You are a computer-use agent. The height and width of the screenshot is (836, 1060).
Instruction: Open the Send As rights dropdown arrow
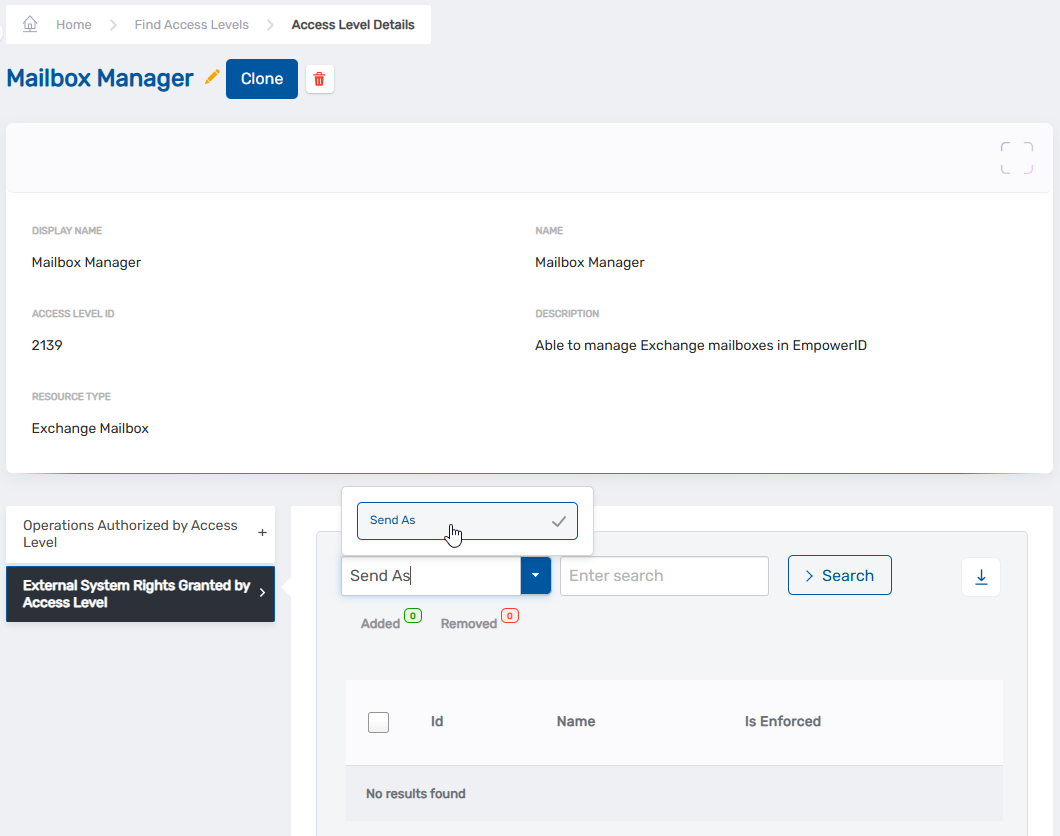pyautogui.click(x=536, y=575)
